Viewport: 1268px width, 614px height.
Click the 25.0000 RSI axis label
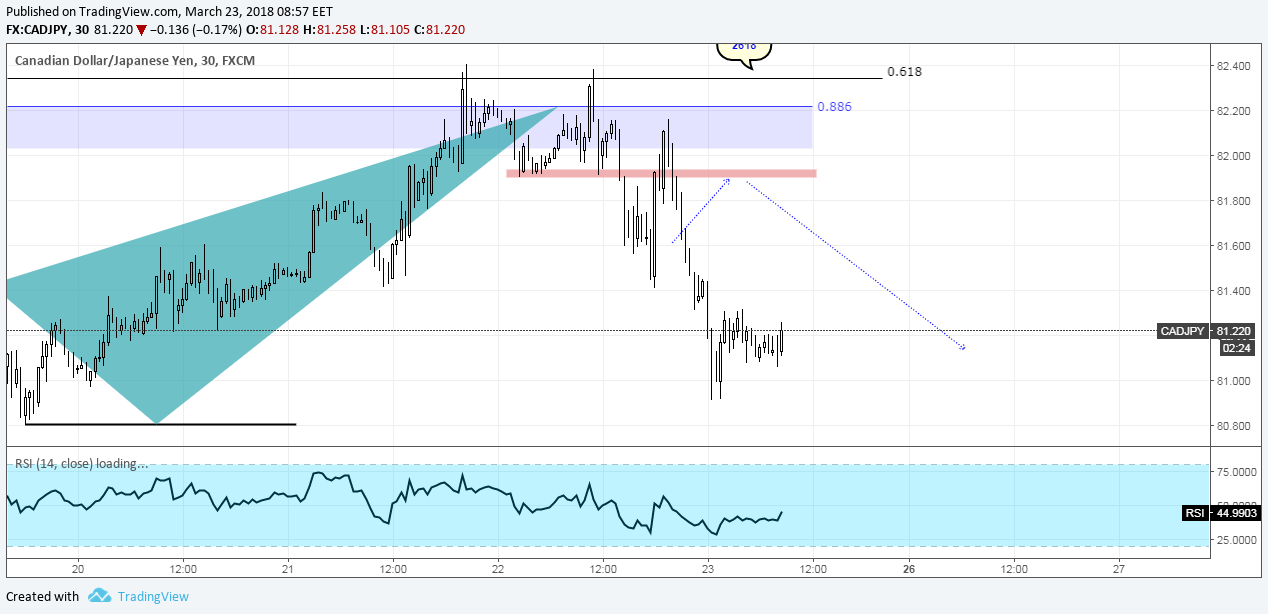click(1237, 540)
